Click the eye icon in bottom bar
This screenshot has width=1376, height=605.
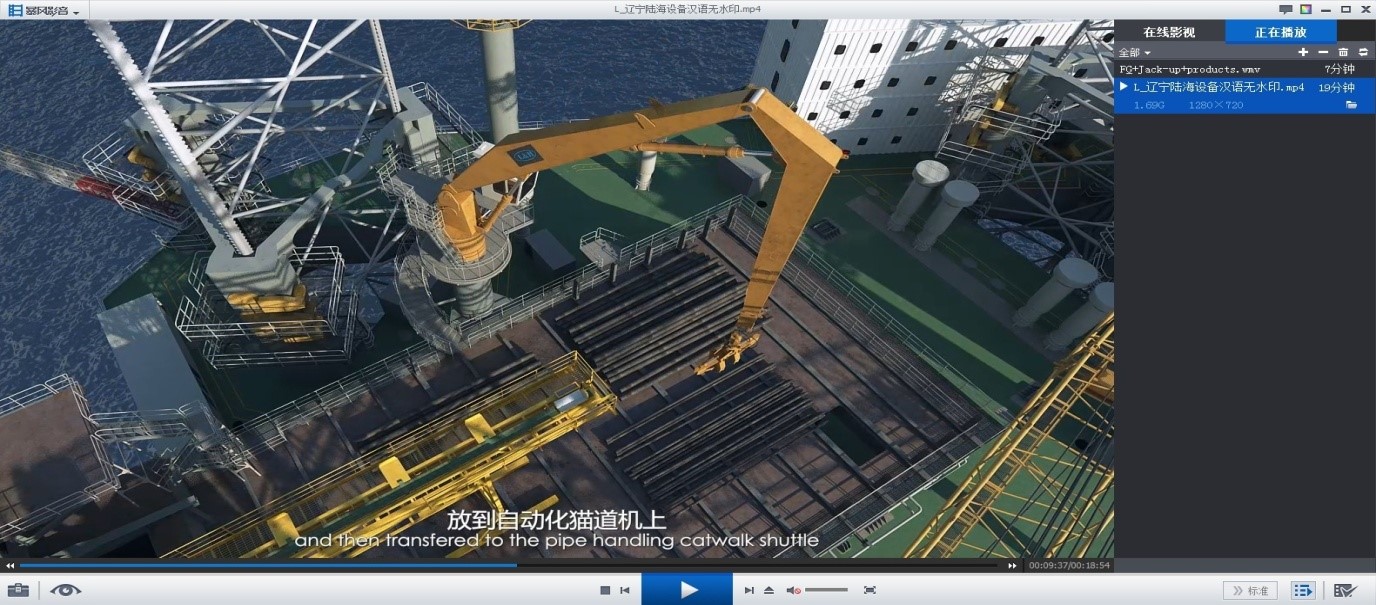pos(65,590)
